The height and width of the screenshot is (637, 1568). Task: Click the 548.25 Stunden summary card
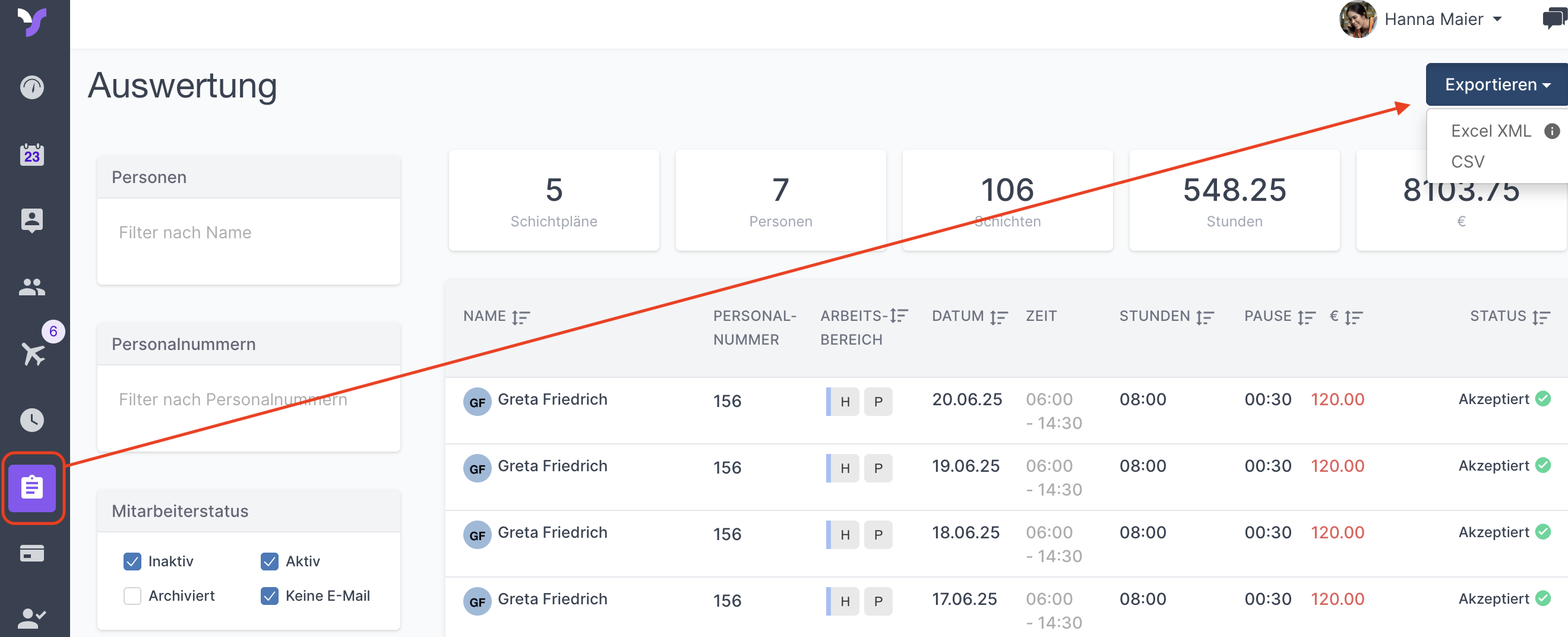tap(1234, 200)
